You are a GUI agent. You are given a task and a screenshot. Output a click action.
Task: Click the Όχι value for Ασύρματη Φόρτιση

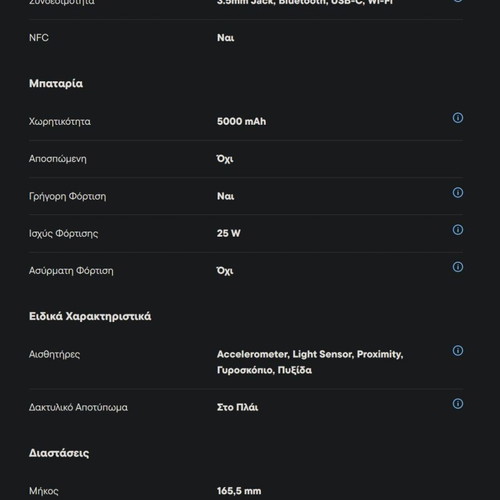click(225, 271)
